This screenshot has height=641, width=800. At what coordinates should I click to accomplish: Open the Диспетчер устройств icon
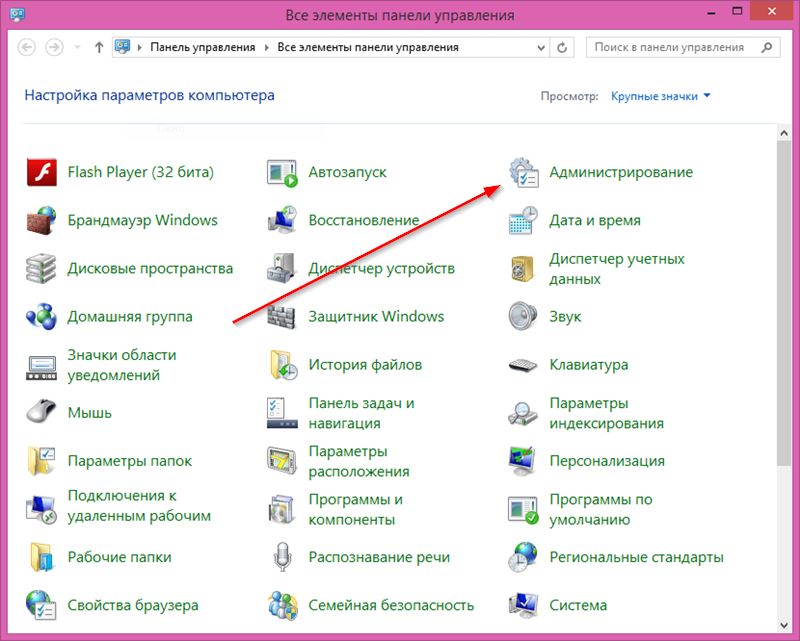click(282, 268)
